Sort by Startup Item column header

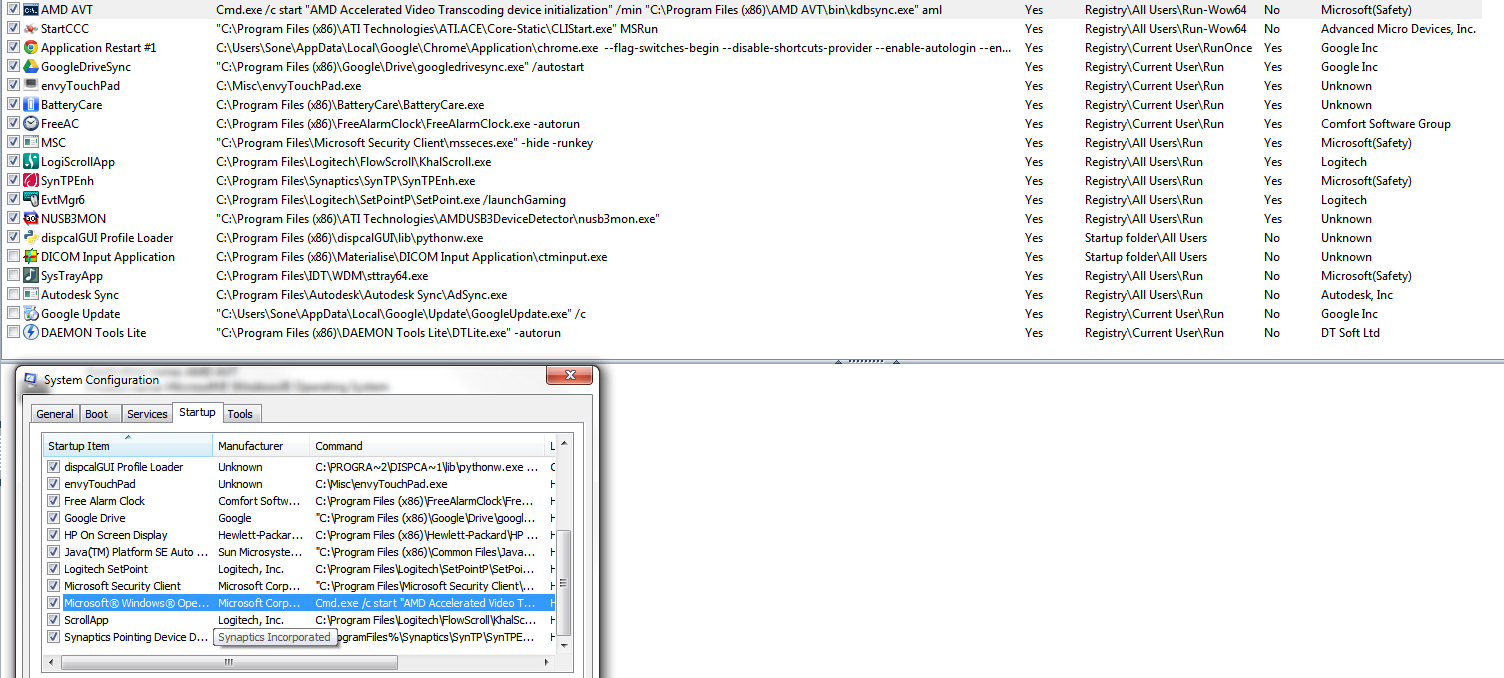pyautogui.click(x=128, y=446)
